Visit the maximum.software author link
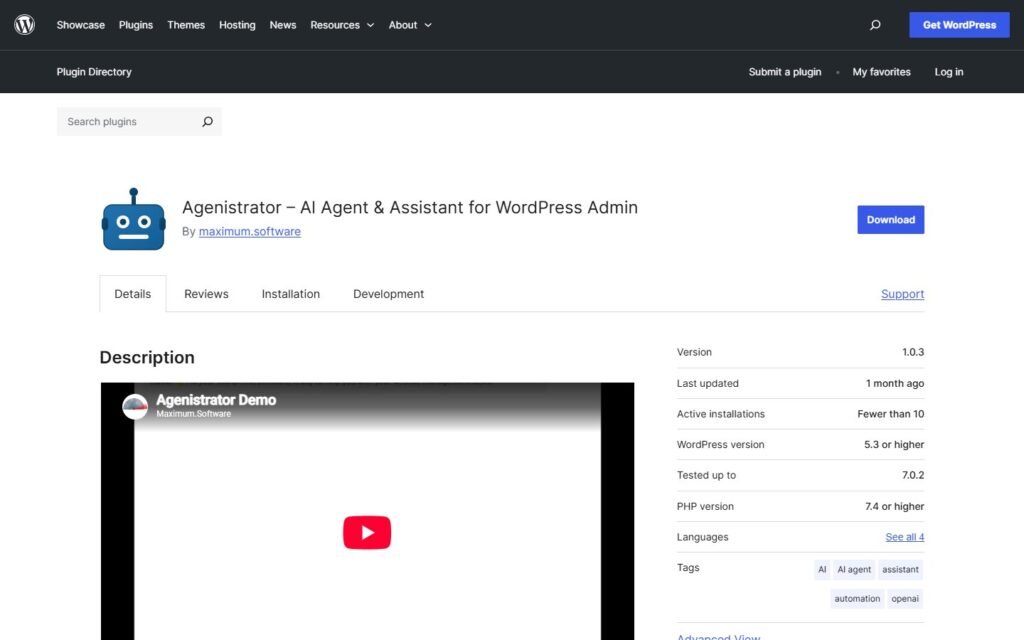 (249, 231)
